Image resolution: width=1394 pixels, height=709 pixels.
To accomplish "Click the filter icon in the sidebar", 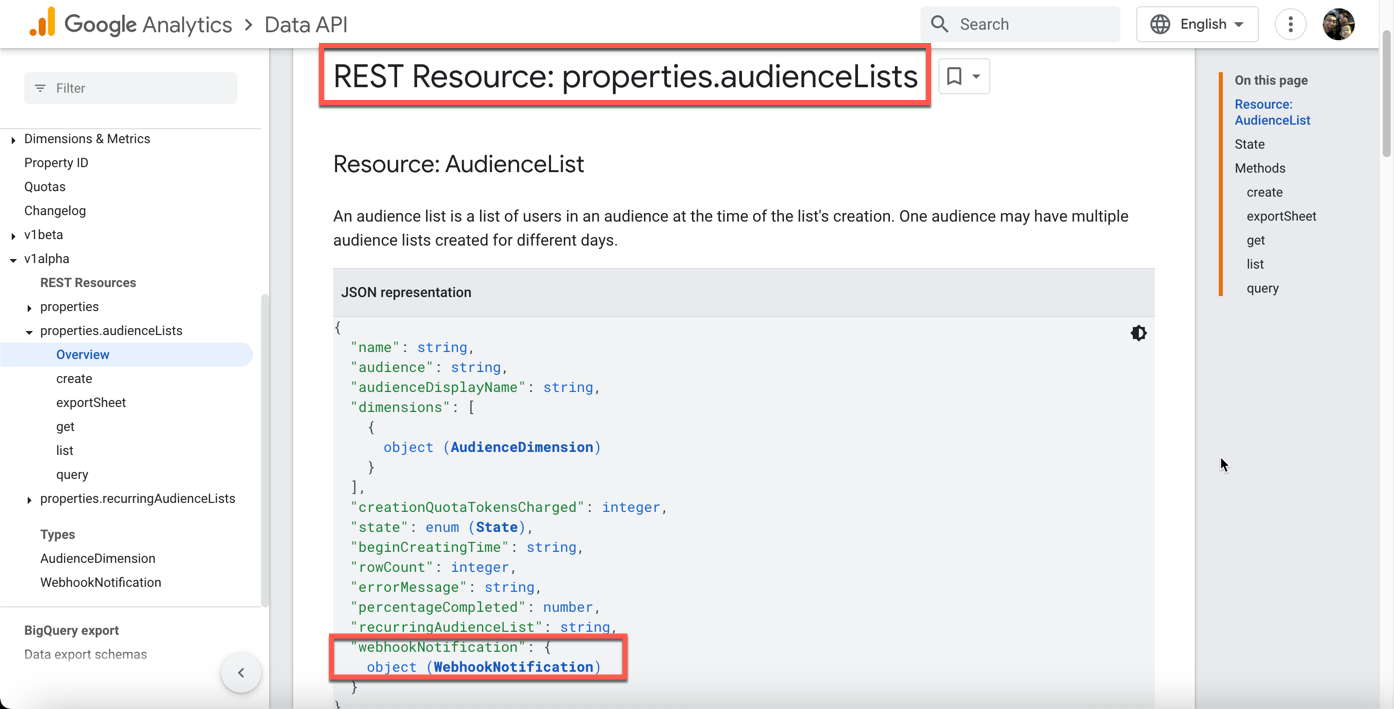I will (x=40, y=88).
